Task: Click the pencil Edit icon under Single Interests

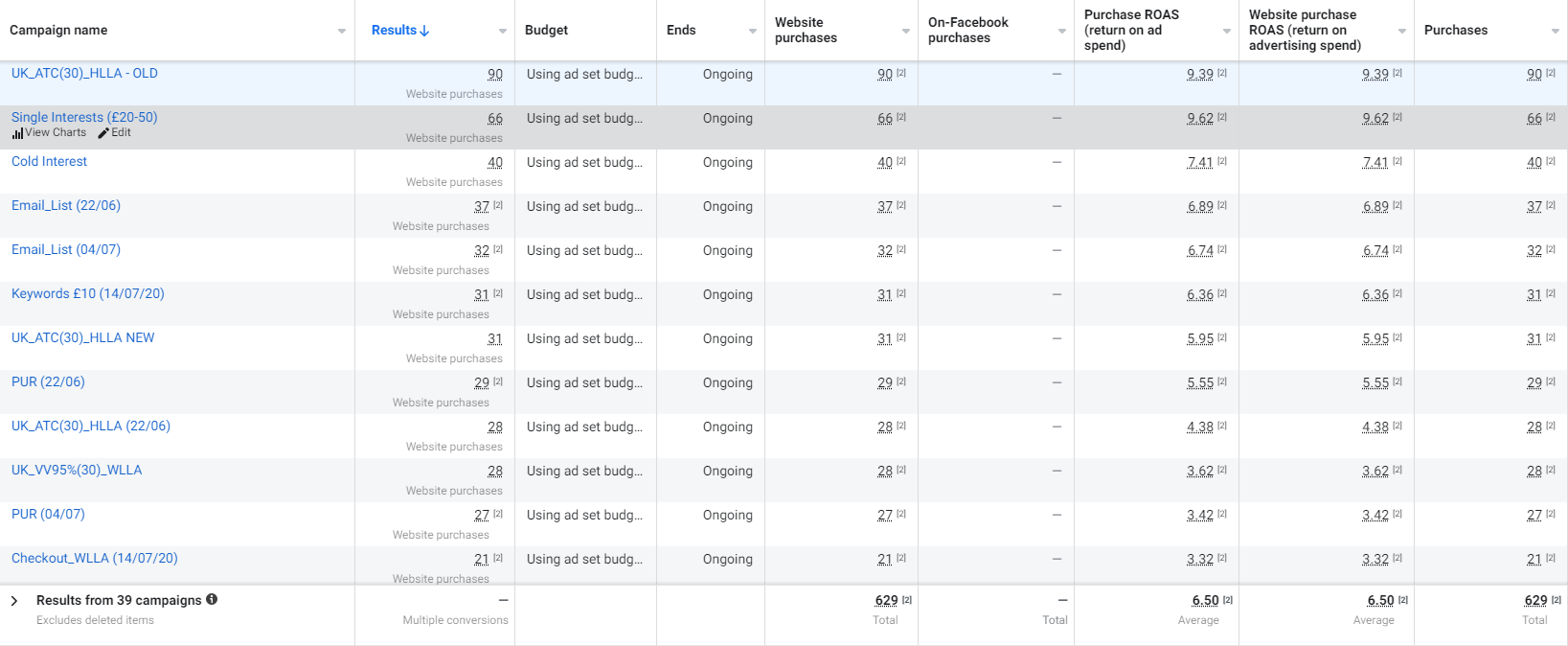Action: (x=103, y=133)
